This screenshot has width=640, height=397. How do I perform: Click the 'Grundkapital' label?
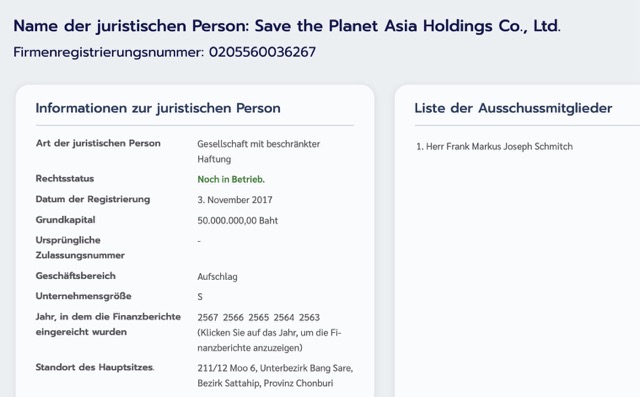click(x=65, y=220)
